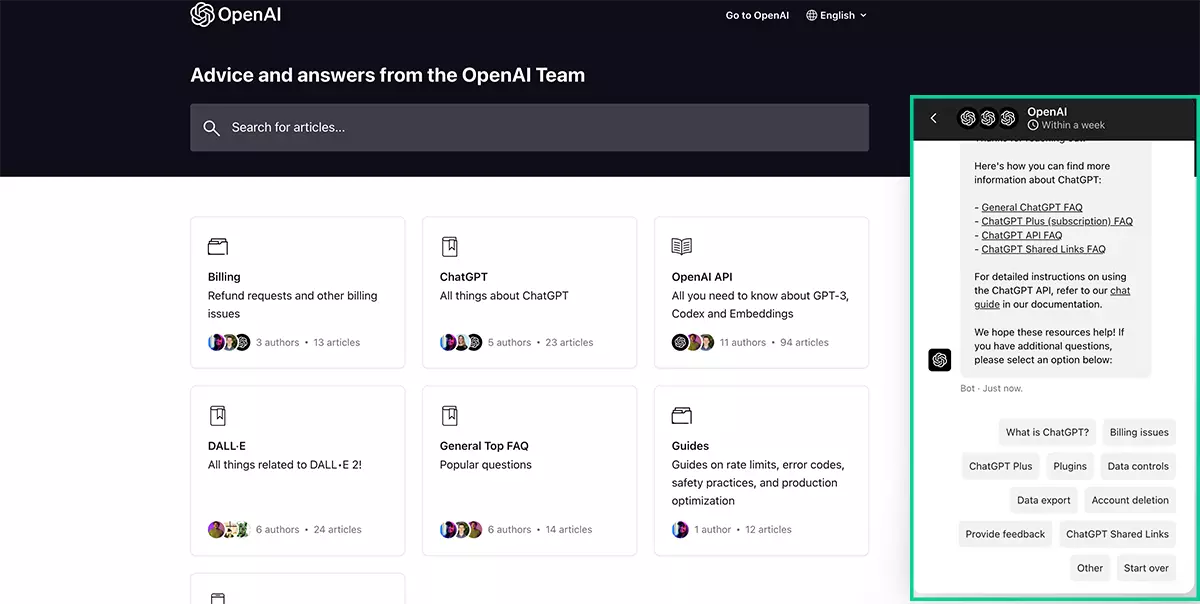Viewport: 1200px width, 604px height.
Task: Open the General Top FAQ collection title
Action: tap(484, 446)
